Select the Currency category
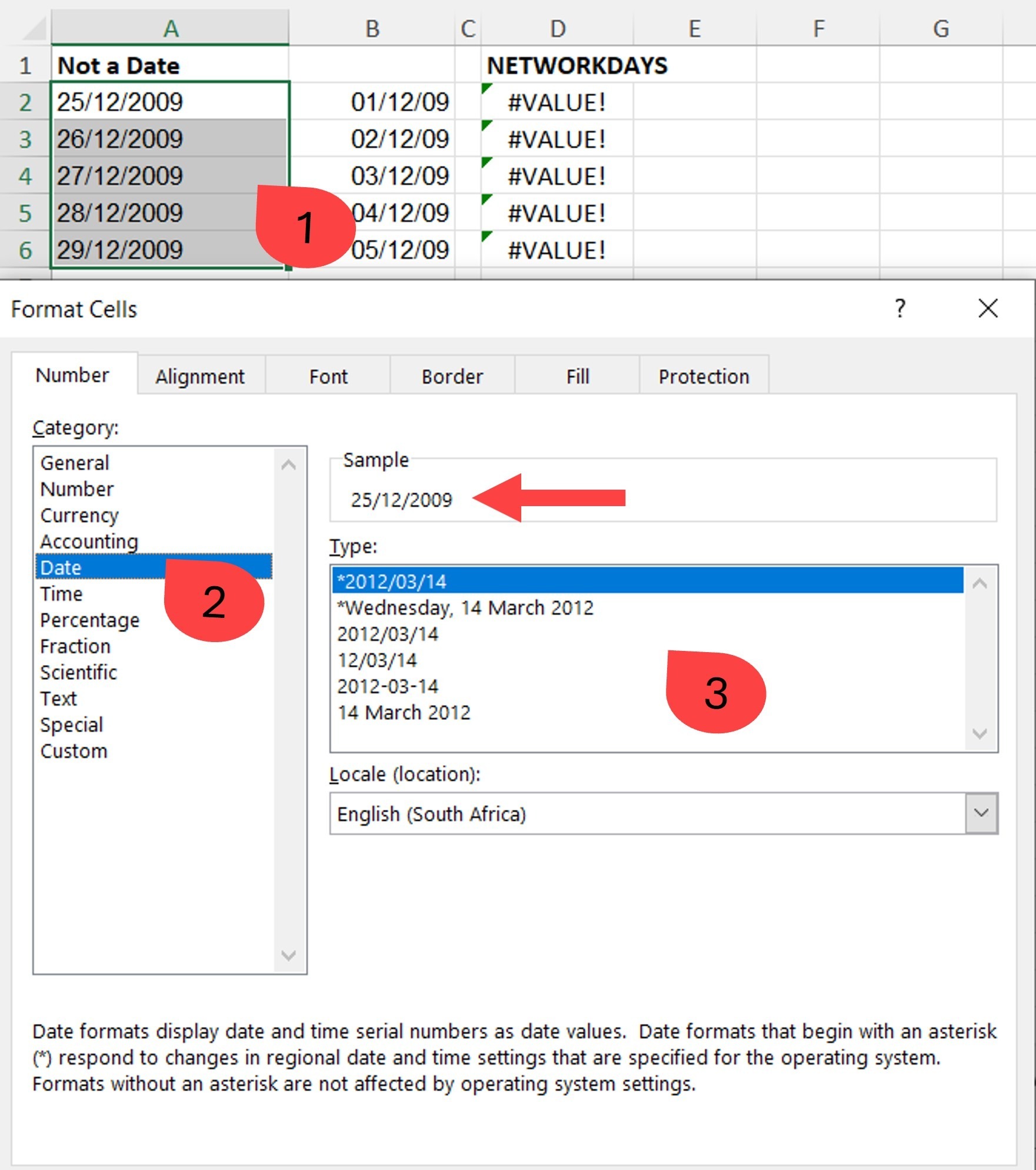The image size is (1036, 1170). pos(79,515)
